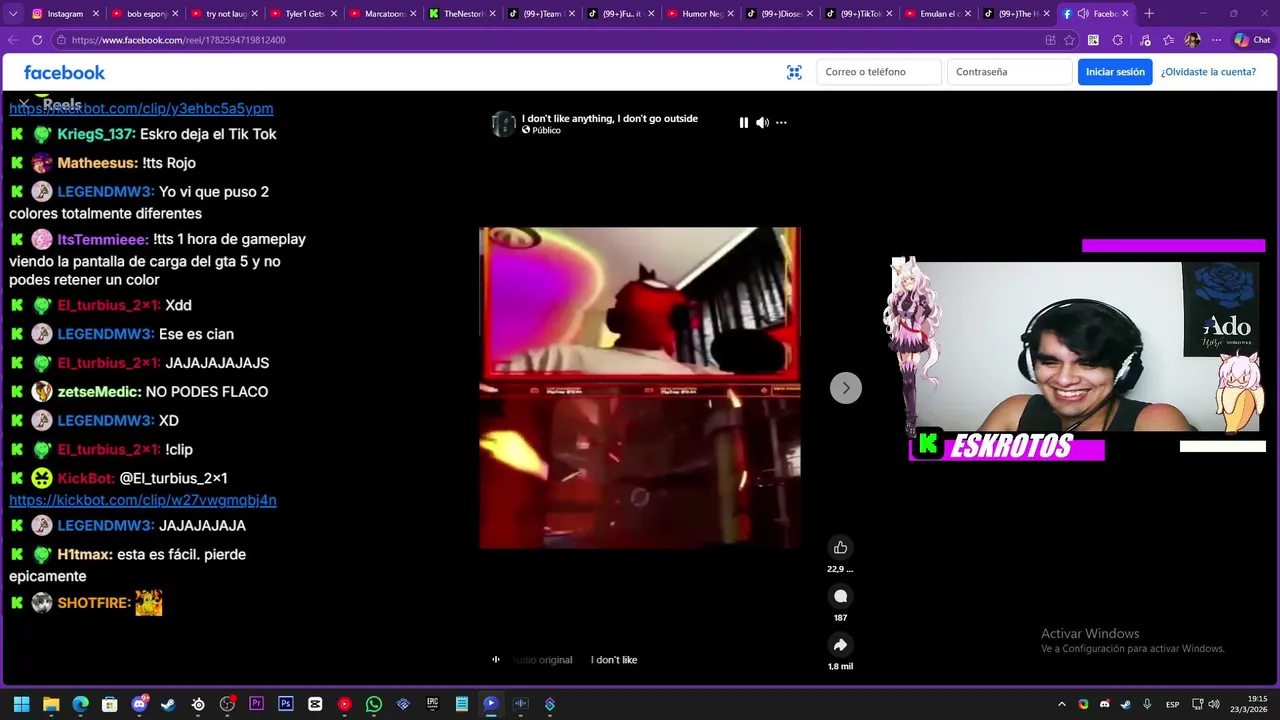Click the Discord tray icon
The height and width of the screenshot is (720, 1280).
point(1104,704)
